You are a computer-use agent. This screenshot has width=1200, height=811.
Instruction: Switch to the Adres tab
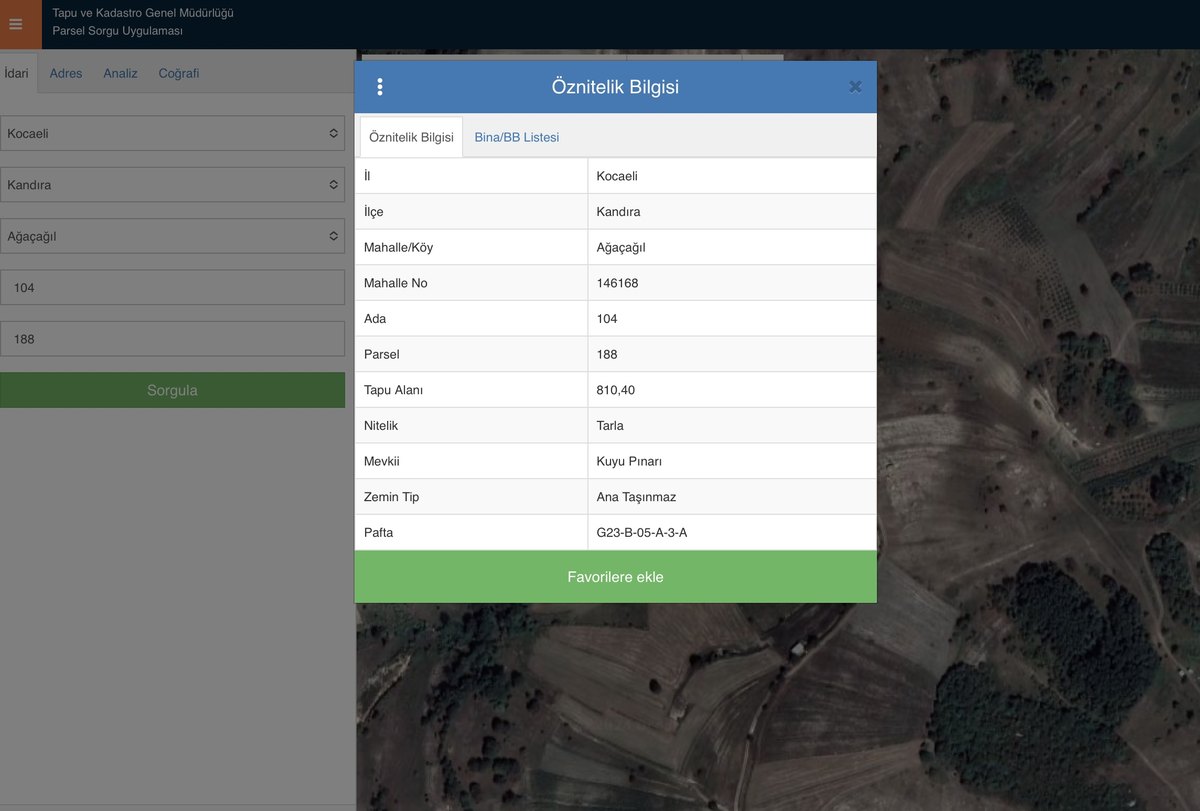pos(66,73)
